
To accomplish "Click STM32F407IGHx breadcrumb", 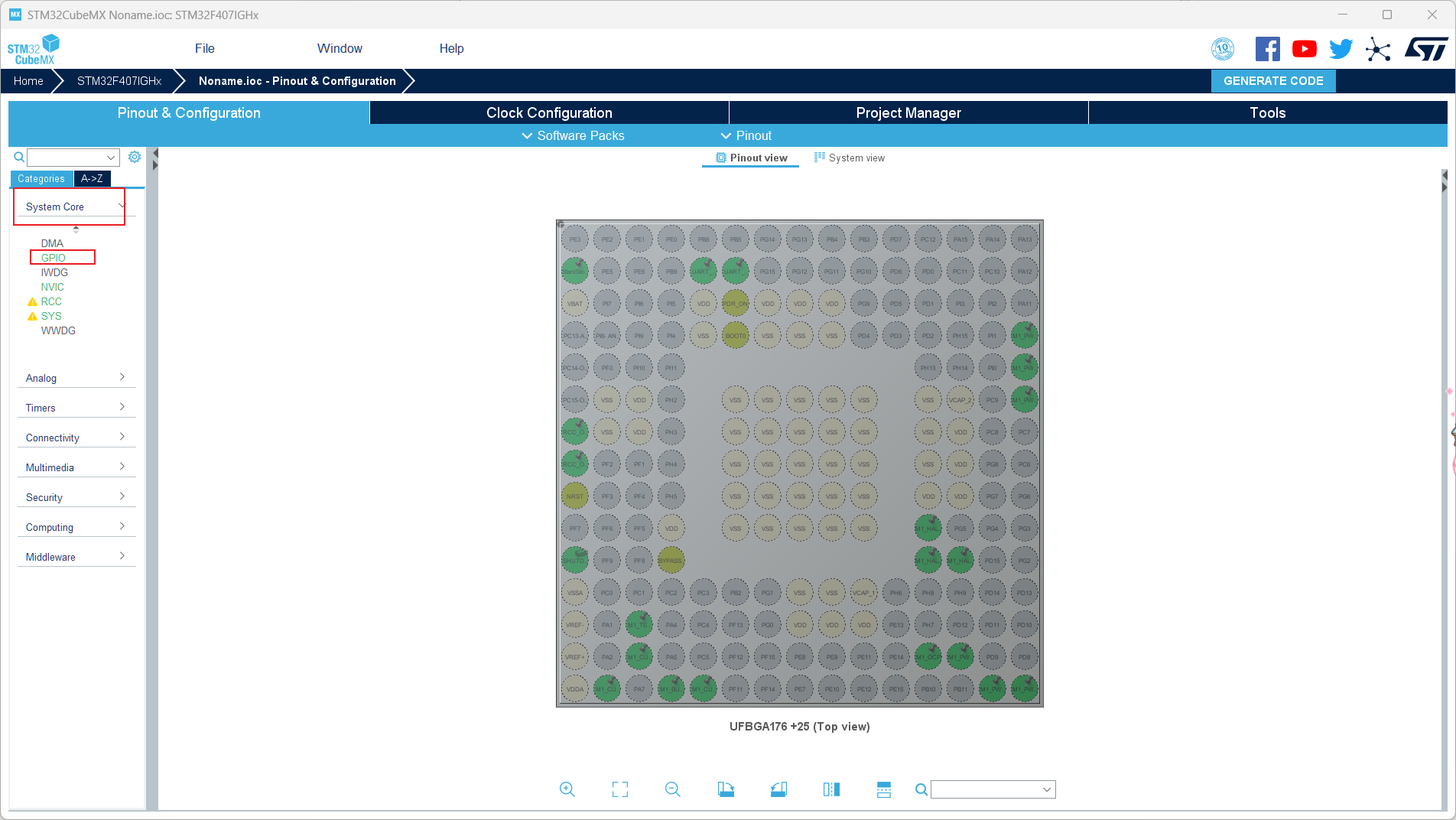I will [119, 81].
